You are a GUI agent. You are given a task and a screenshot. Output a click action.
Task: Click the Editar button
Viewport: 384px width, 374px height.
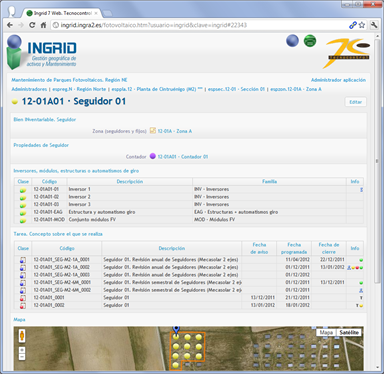click(x=355, y=102)
